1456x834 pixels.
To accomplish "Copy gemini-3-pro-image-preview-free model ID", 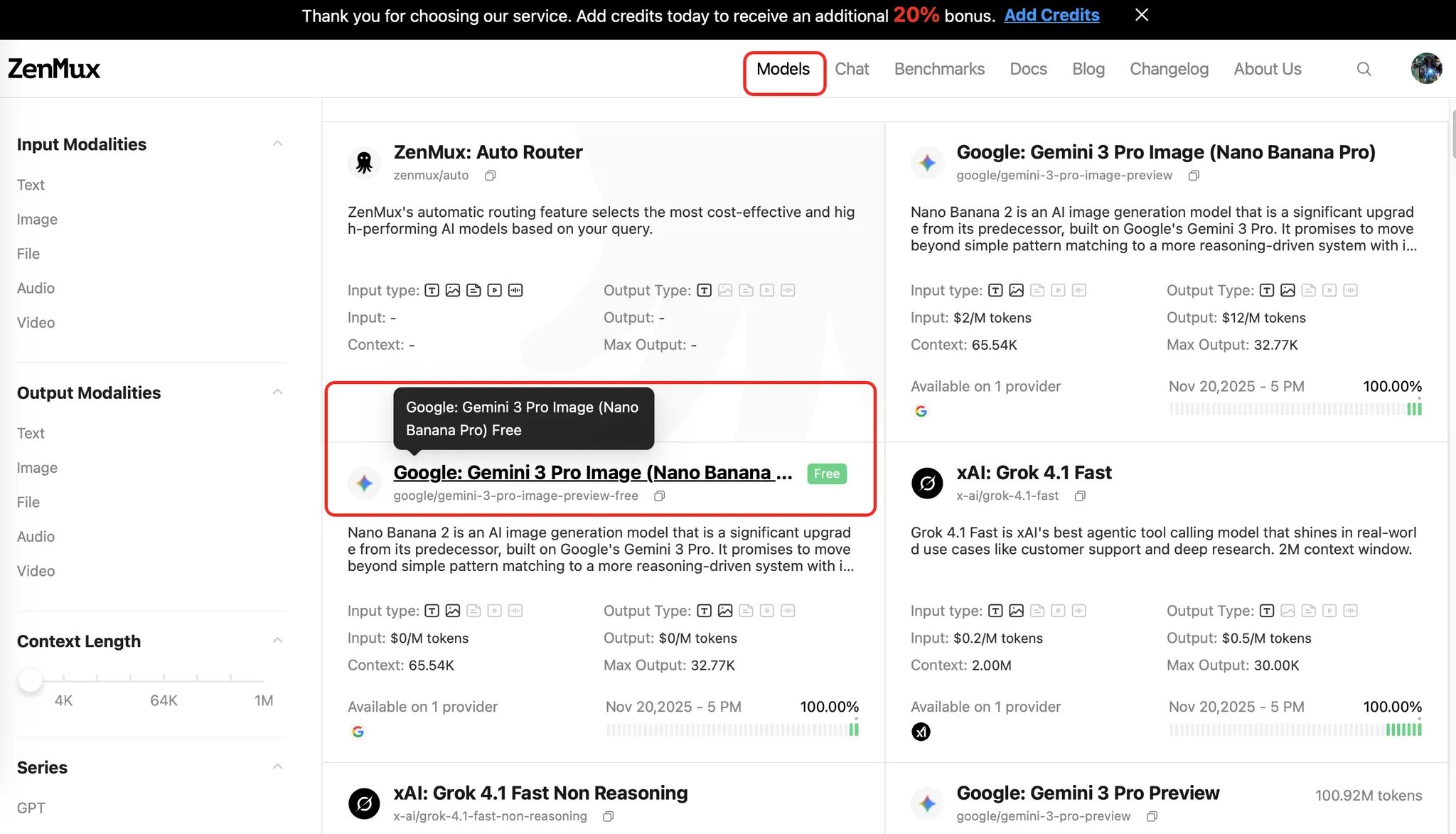I will pyautogui.click(x=659, y=496).
